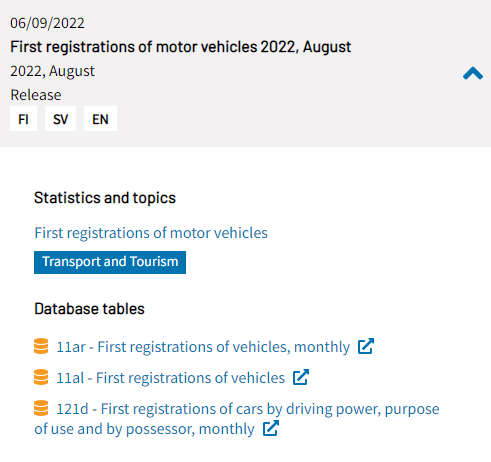The height and width of the screenshot is (462, 491).
Task: Click external link icon beside 11ar table
Action: 366,346
